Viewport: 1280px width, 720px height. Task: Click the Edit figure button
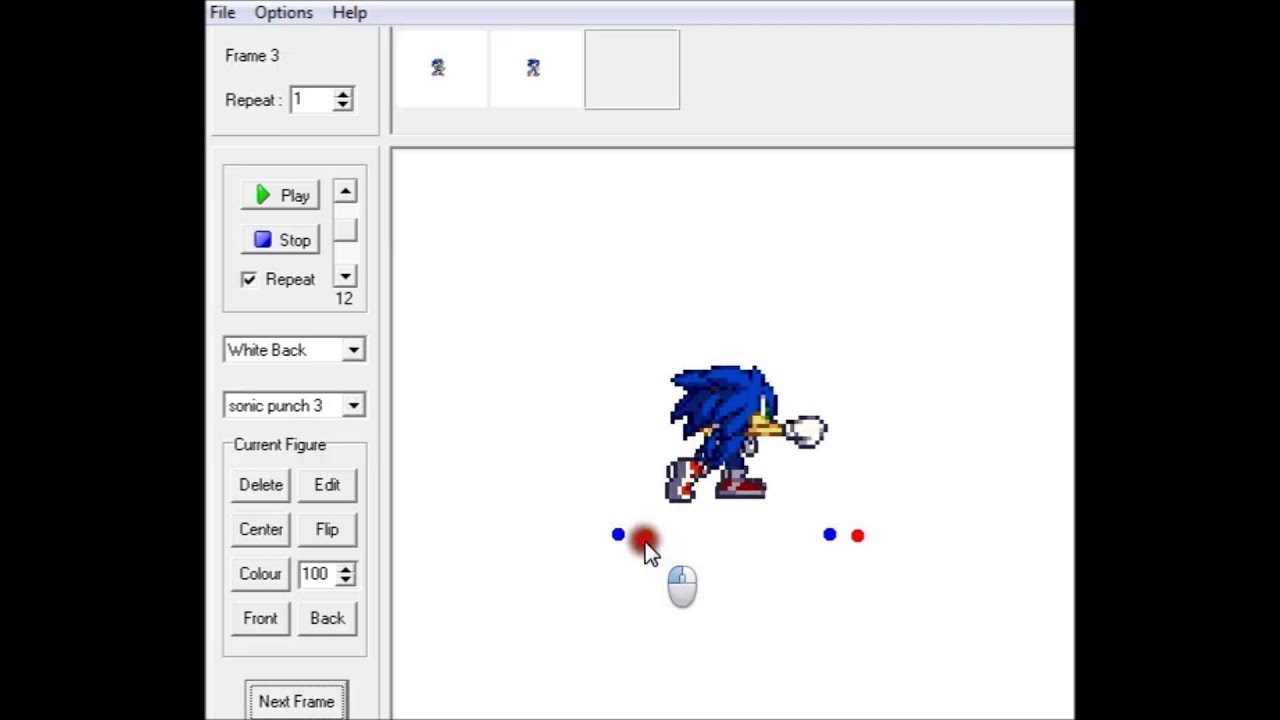(327, 484)
